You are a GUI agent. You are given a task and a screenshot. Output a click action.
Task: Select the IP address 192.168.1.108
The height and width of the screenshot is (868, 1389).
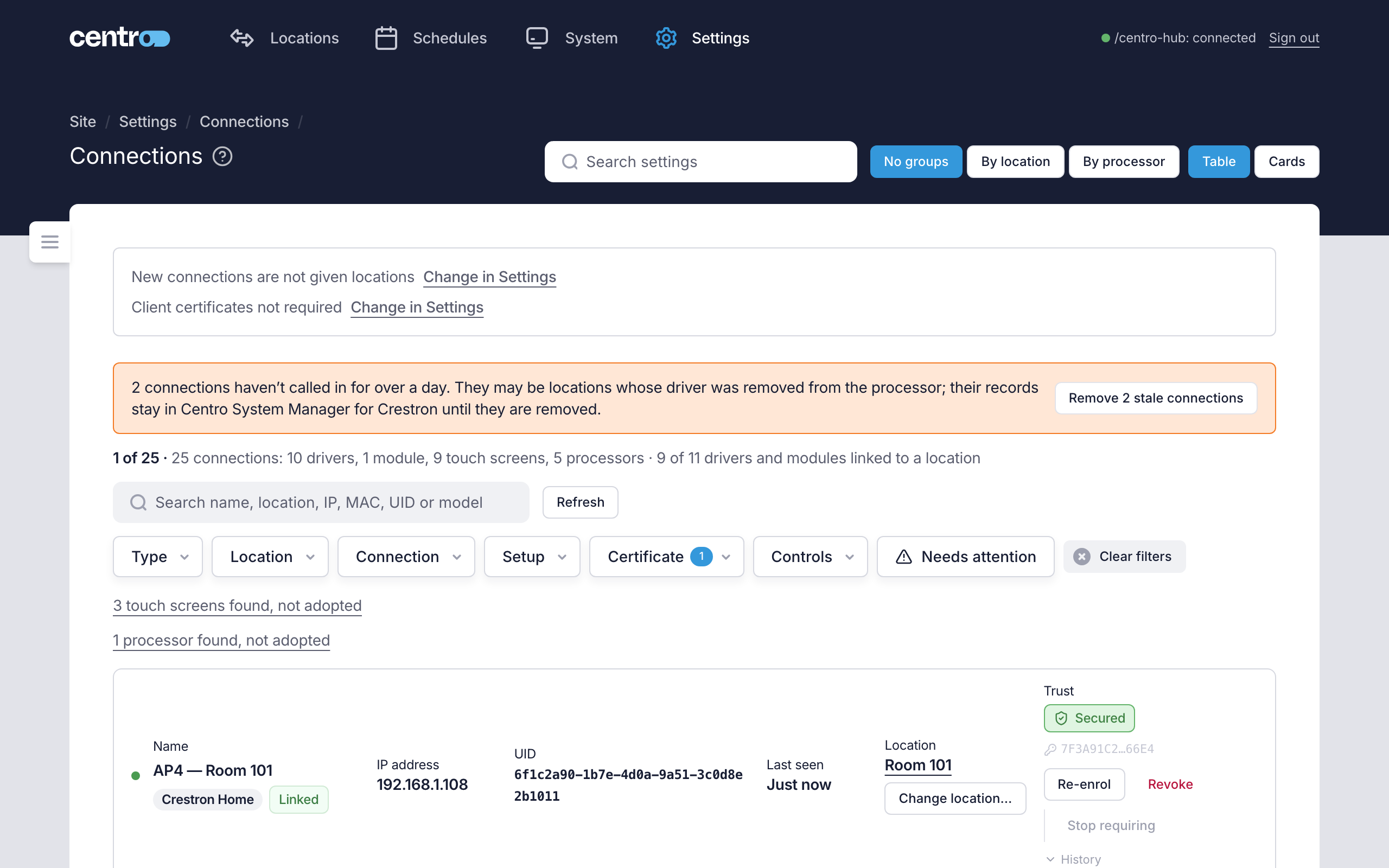(x=422, y=784)
